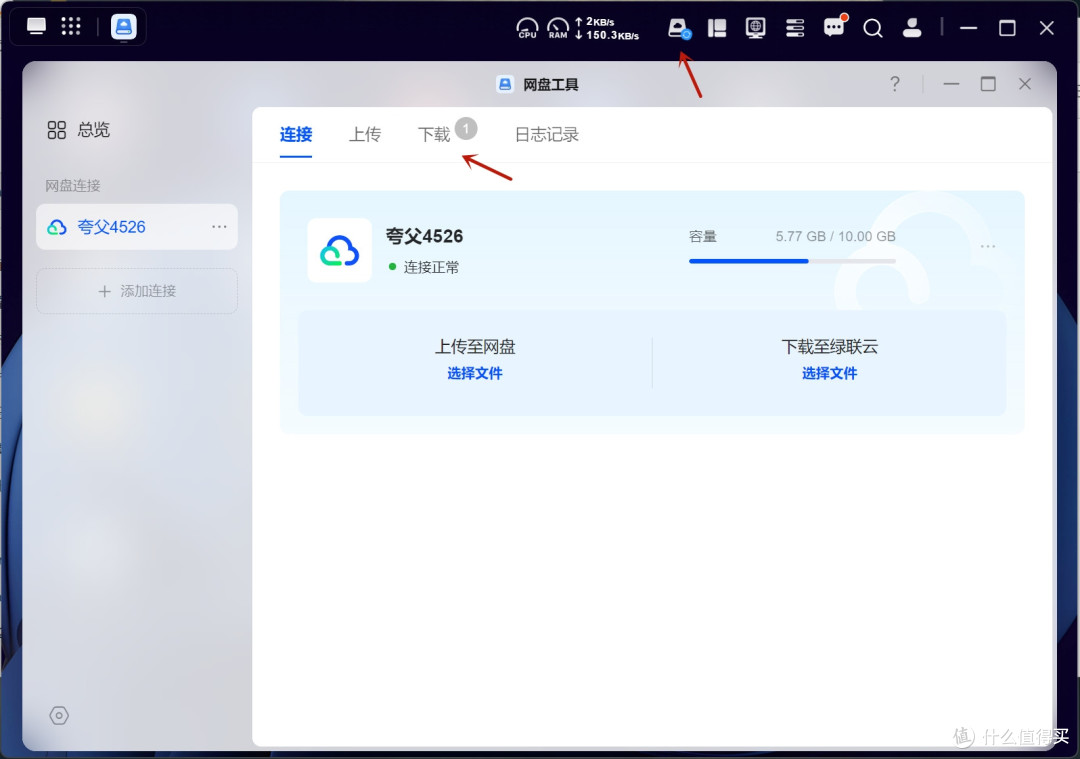
Task: Click the 连接正常 status text
Action: tap(431, 267)
